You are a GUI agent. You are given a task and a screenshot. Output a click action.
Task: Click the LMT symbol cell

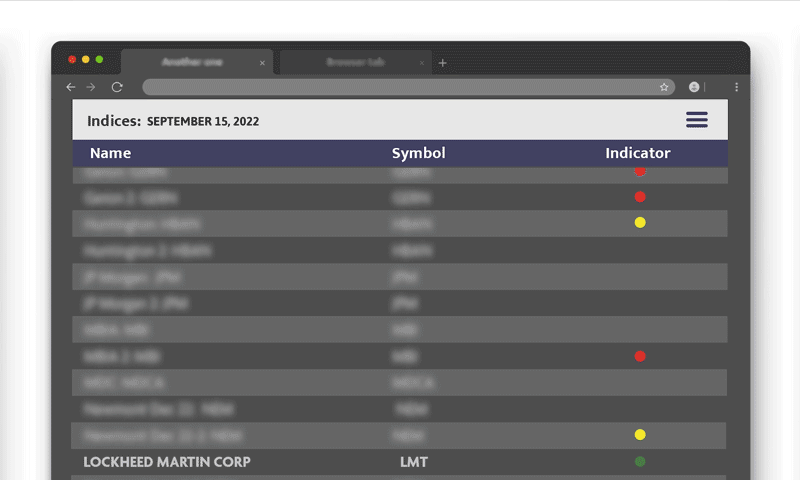pos(414,462)
